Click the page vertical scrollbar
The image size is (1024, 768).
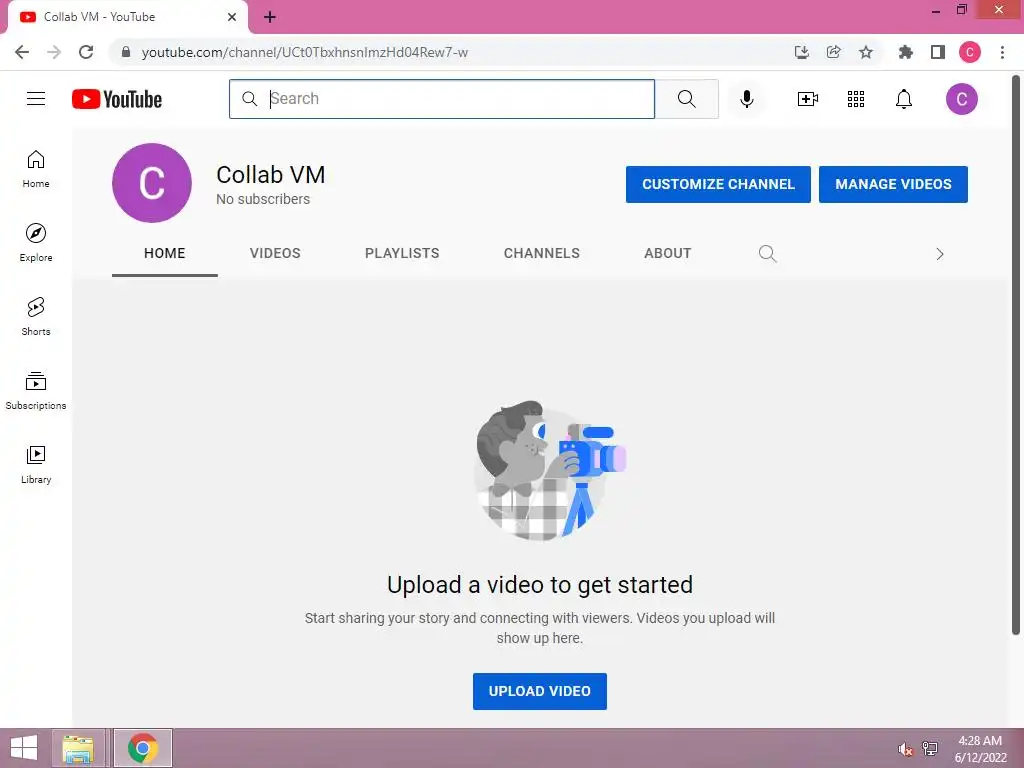pyautogui.click(x=1016, y=353)
